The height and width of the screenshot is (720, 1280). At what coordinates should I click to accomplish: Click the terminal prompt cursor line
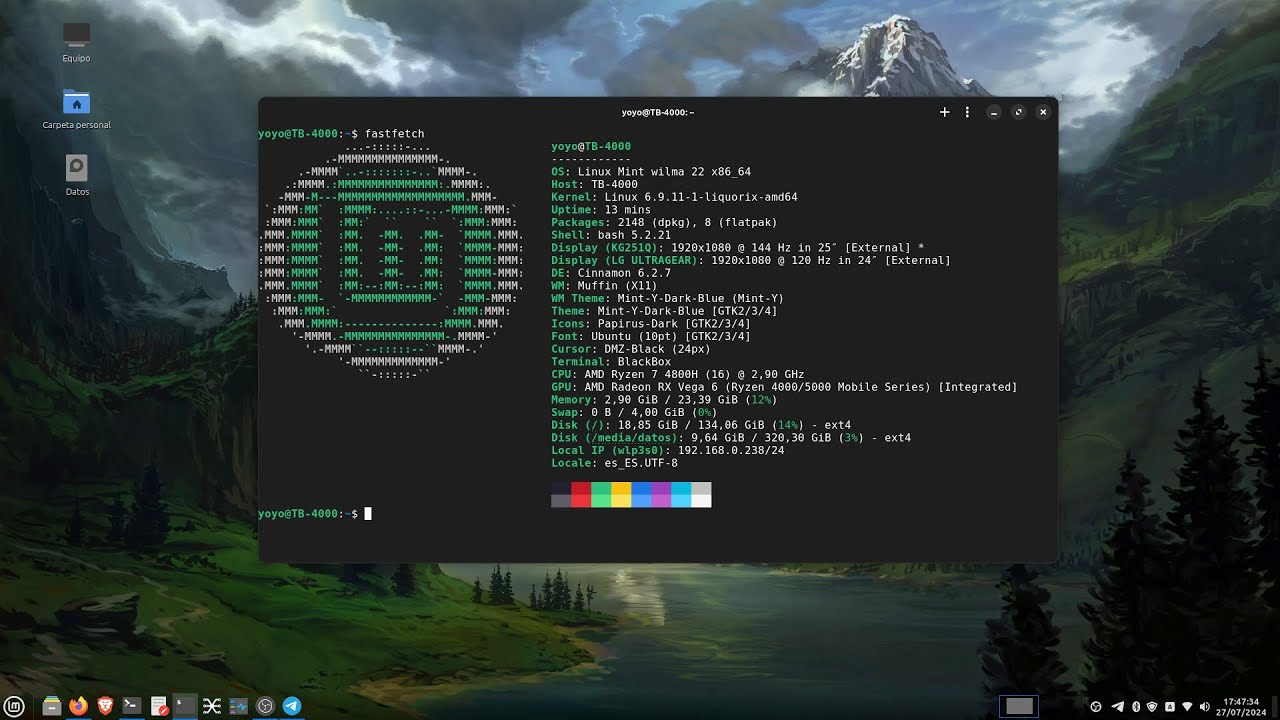pos(315,514)
